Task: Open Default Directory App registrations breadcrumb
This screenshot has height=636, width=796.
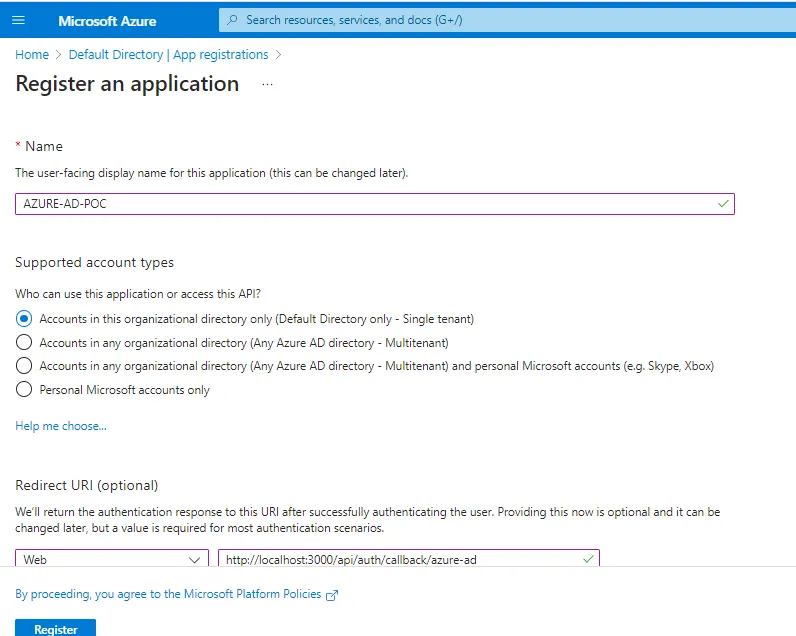Action: point(169,54)
